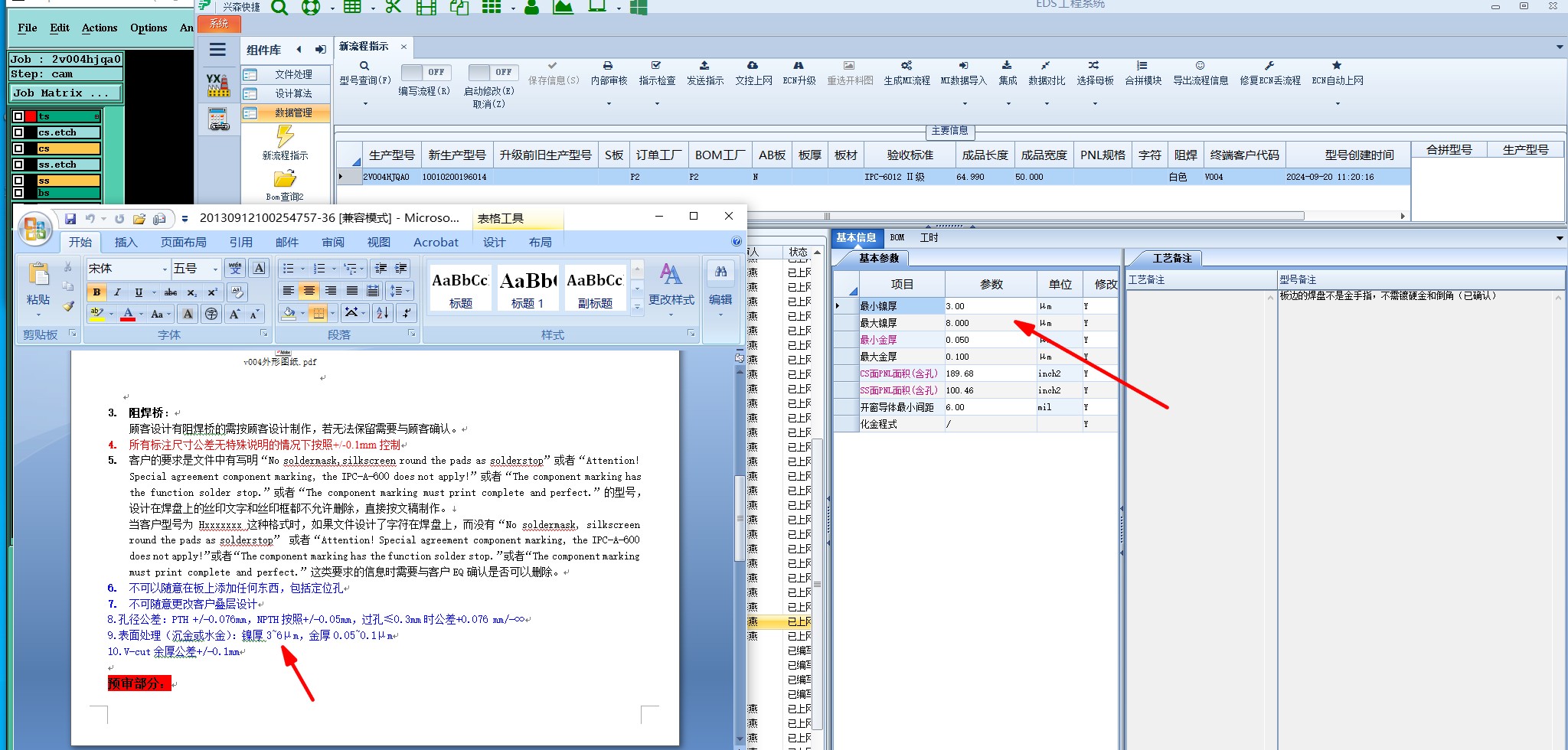Open the font size 五号 dropdown
The width and height of the screenshot is (1568, 750).
pos(215,269)
